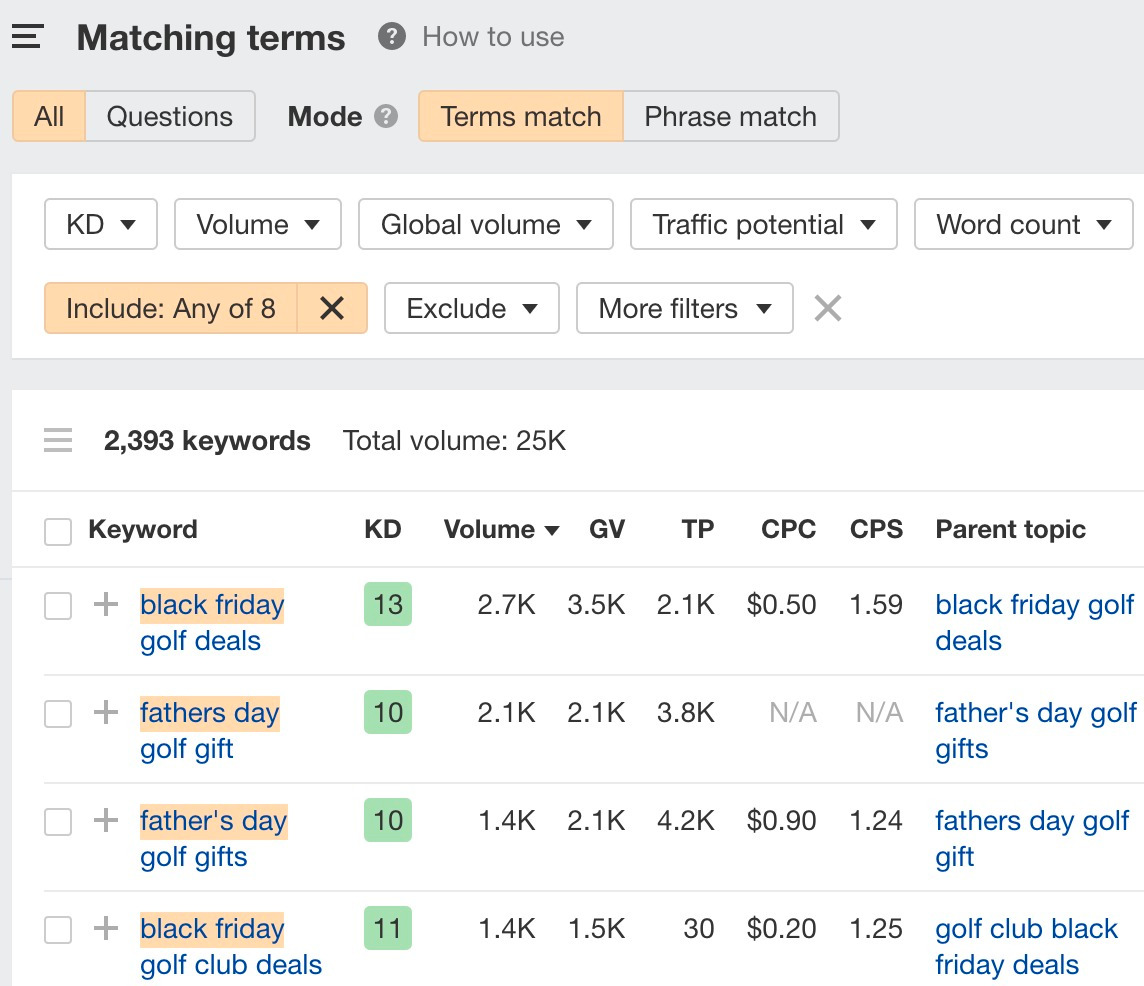Click the plus icon beside fathers day golf gift
Screen dimensions: 1144x986
tap(104, 712)
